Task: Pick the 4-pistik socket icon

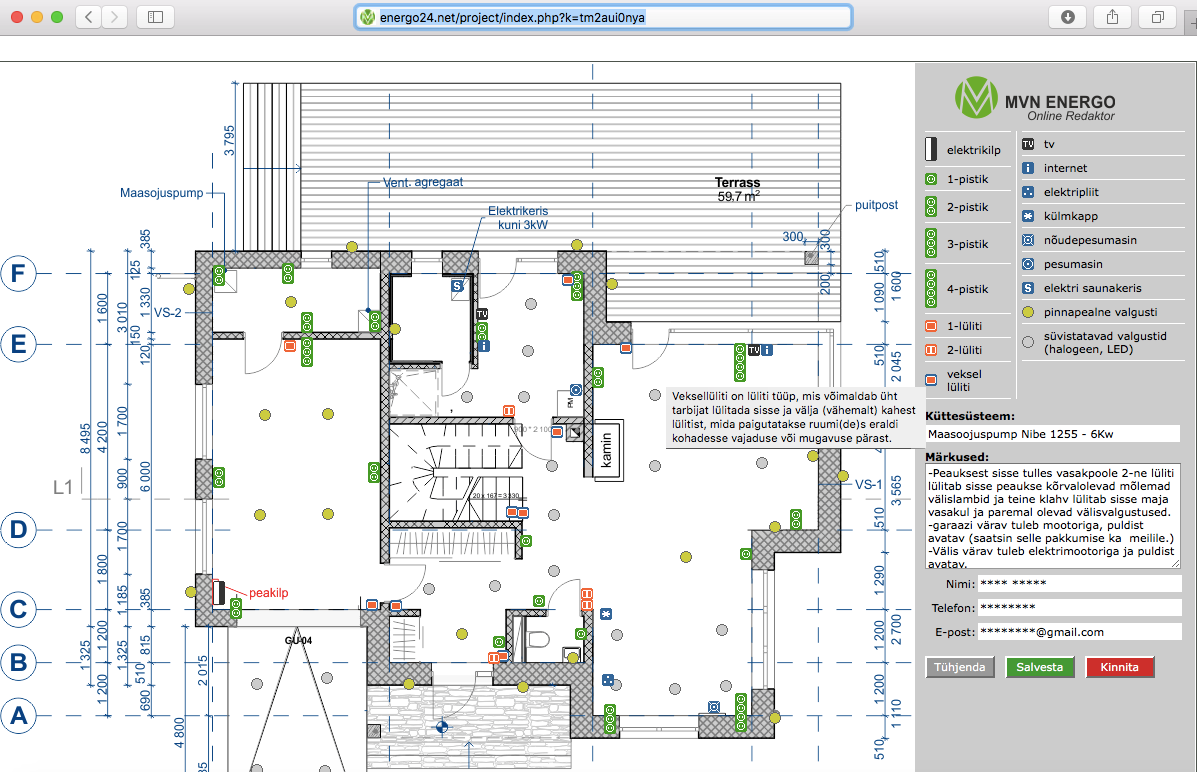Action: point(931,289)
